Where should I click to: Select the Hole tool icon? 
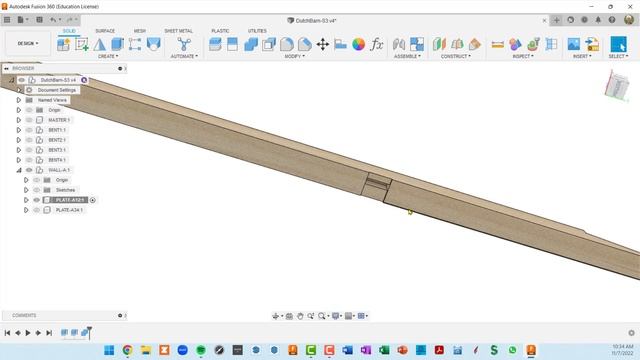coord(153,44)
